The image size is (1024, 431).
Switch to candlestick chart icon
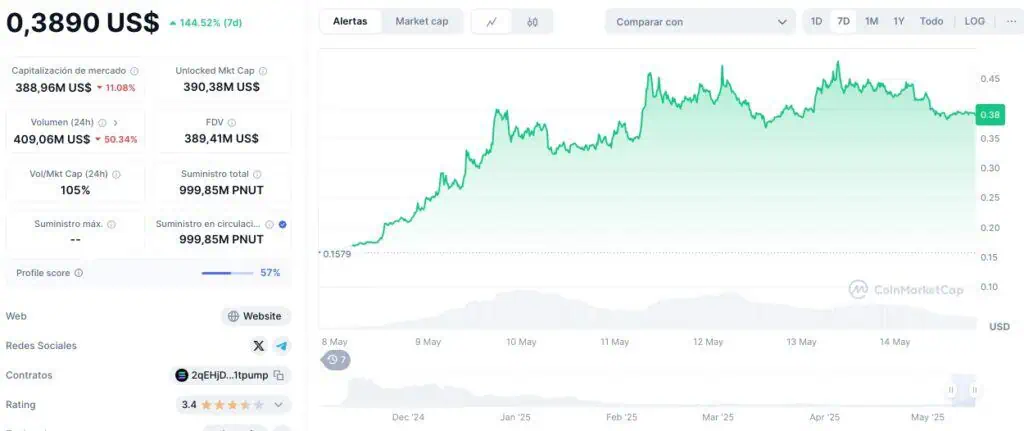532,22
